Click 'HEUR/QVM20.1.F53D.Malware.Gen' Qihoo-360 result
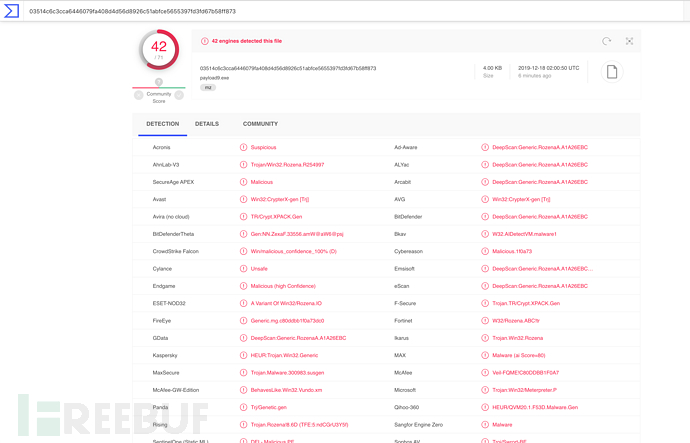Viewport: 690px width, 443px height. (x=535, y=407)
